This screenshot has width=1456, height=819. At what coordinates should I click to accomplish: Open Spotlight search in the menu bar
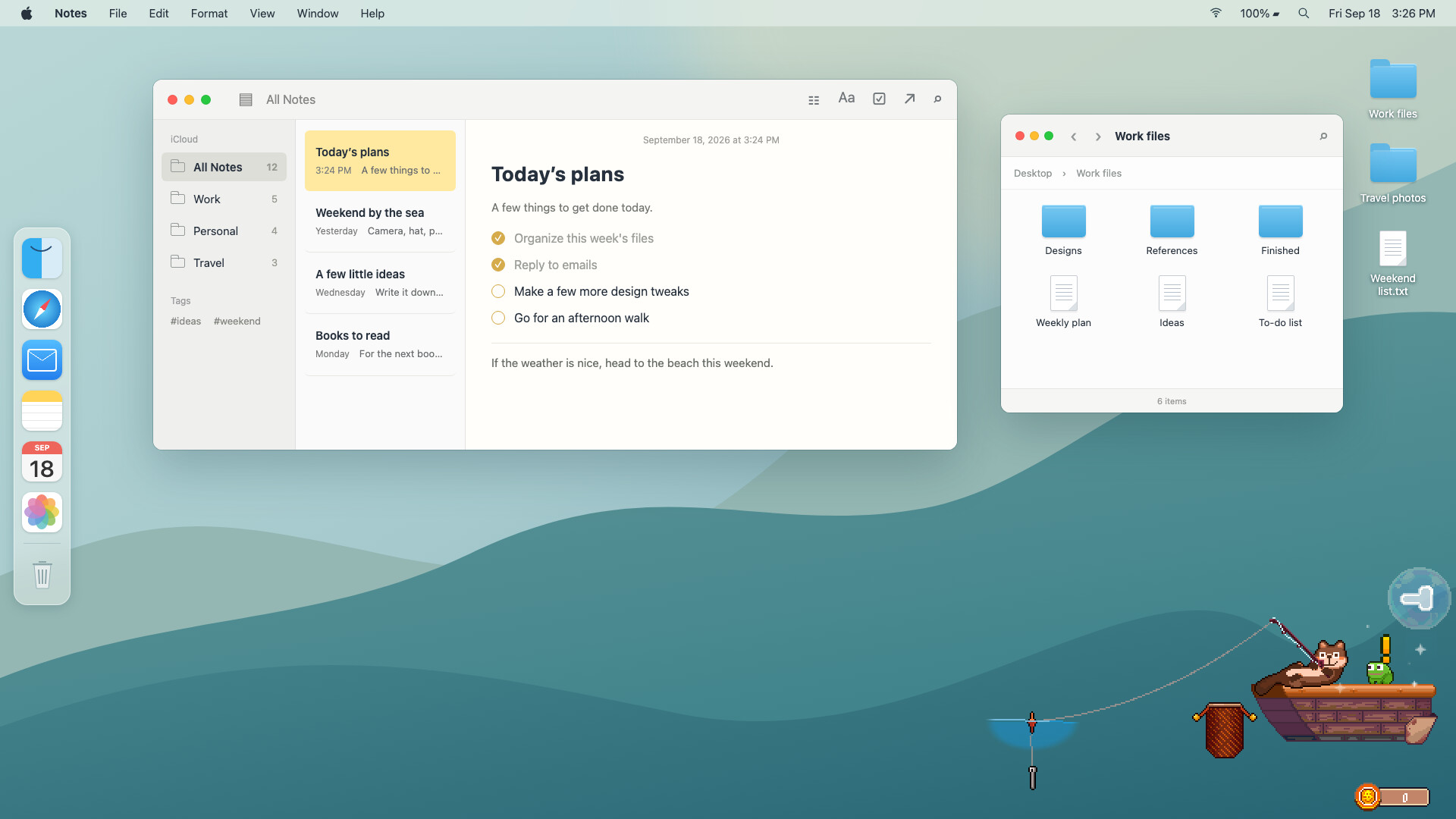pyautogui.click(x=1304, y=13)
